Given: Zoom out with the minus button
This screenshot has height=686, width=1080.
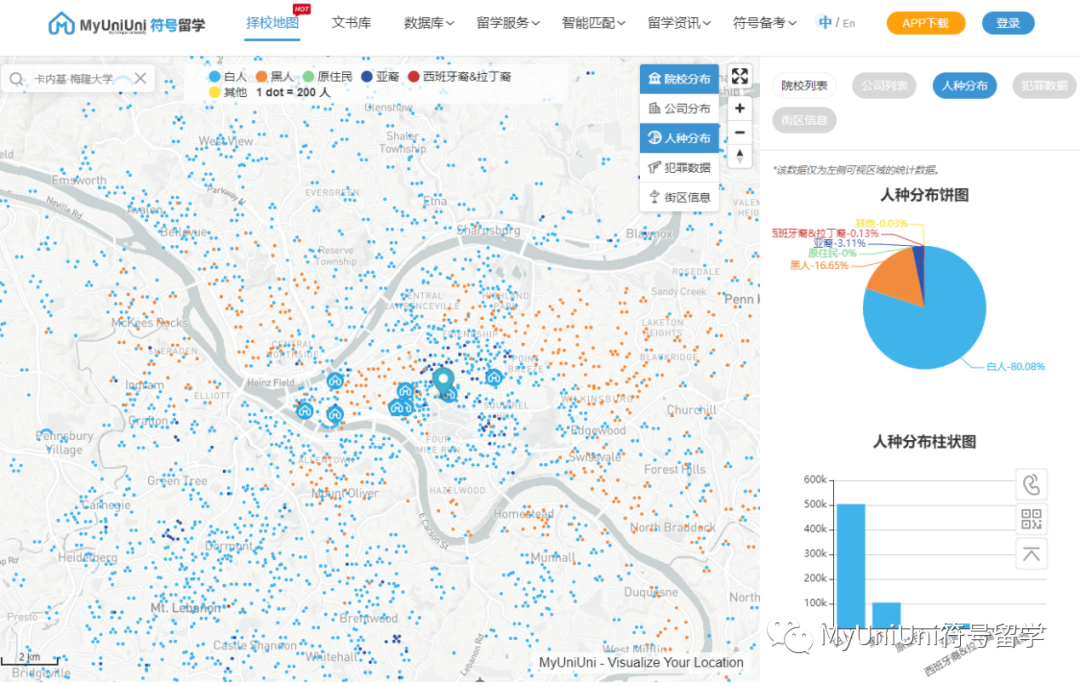Looking at the screenshot, I should click(740, 132).
